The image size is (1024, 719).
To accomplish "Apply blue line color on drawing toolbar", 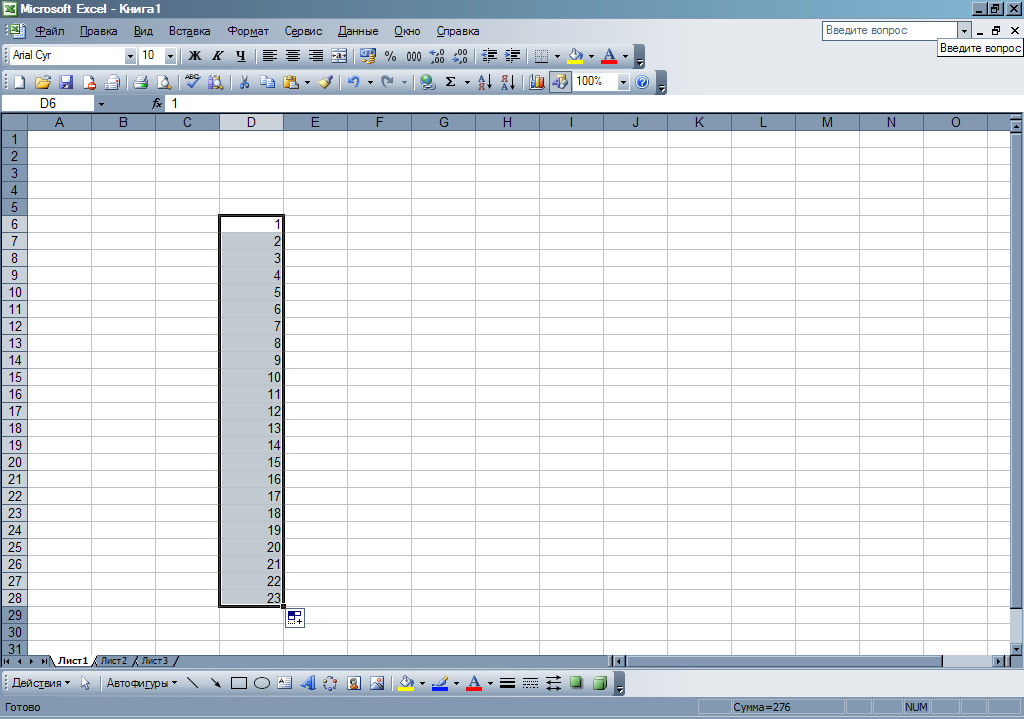I will click(440, 683).
